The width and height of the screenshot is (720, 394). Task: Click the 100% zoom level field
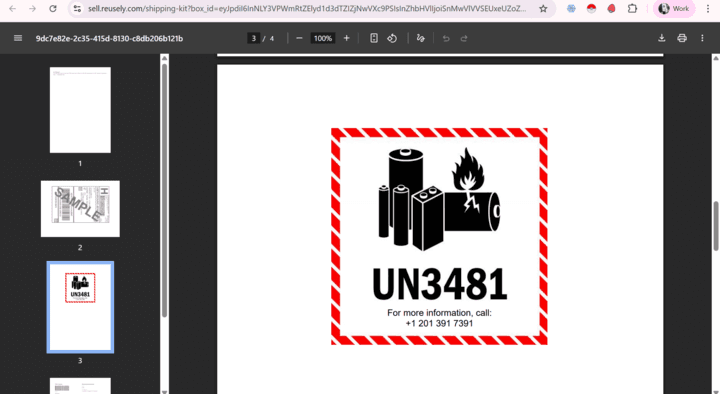pos(323,39)
